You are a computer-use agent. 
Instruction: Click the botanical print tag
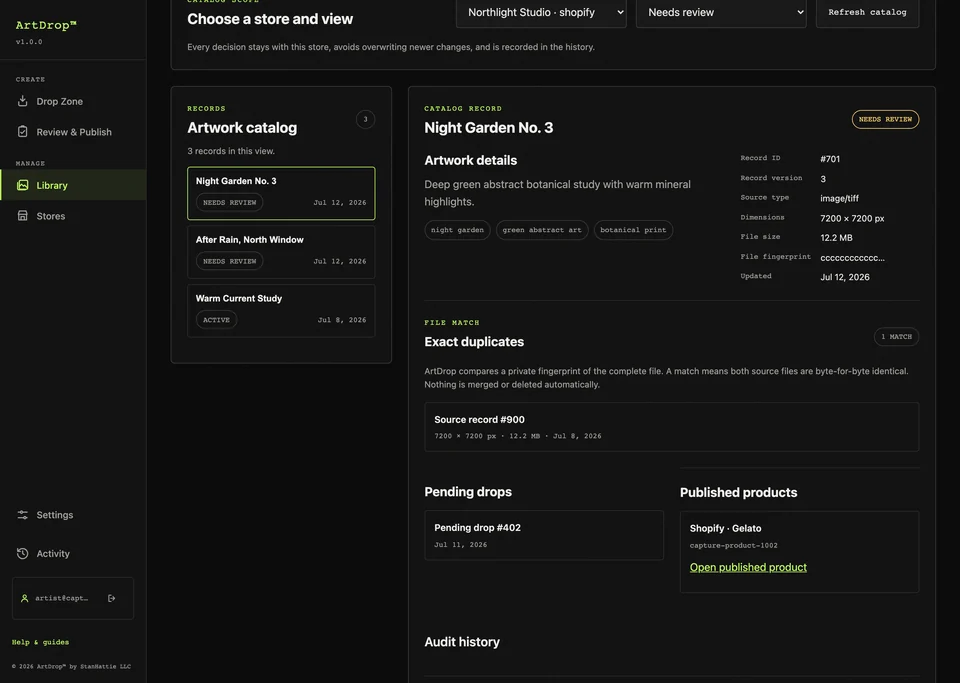click(633, 230)
